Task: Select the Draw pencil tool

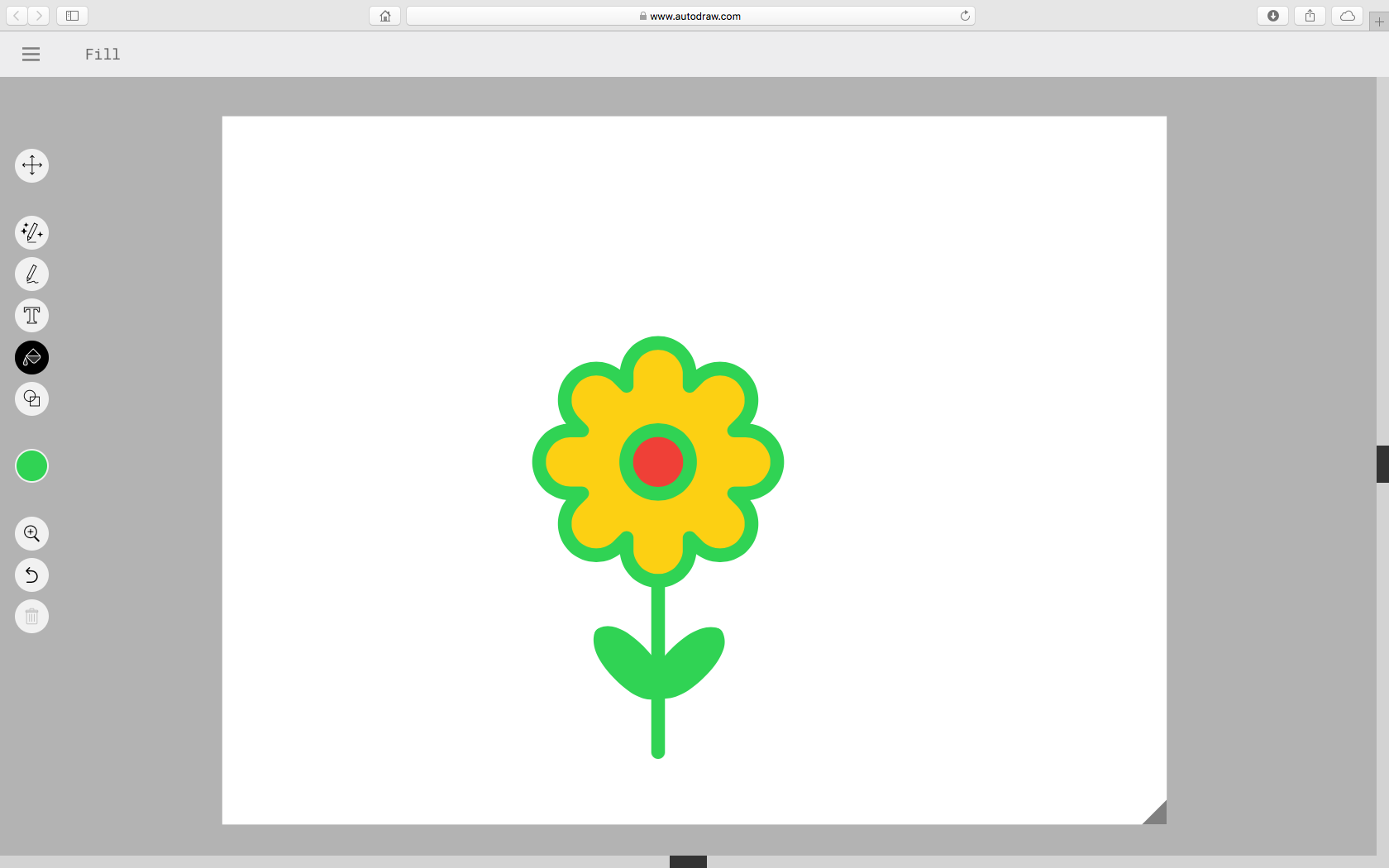Action: point(31,274)
